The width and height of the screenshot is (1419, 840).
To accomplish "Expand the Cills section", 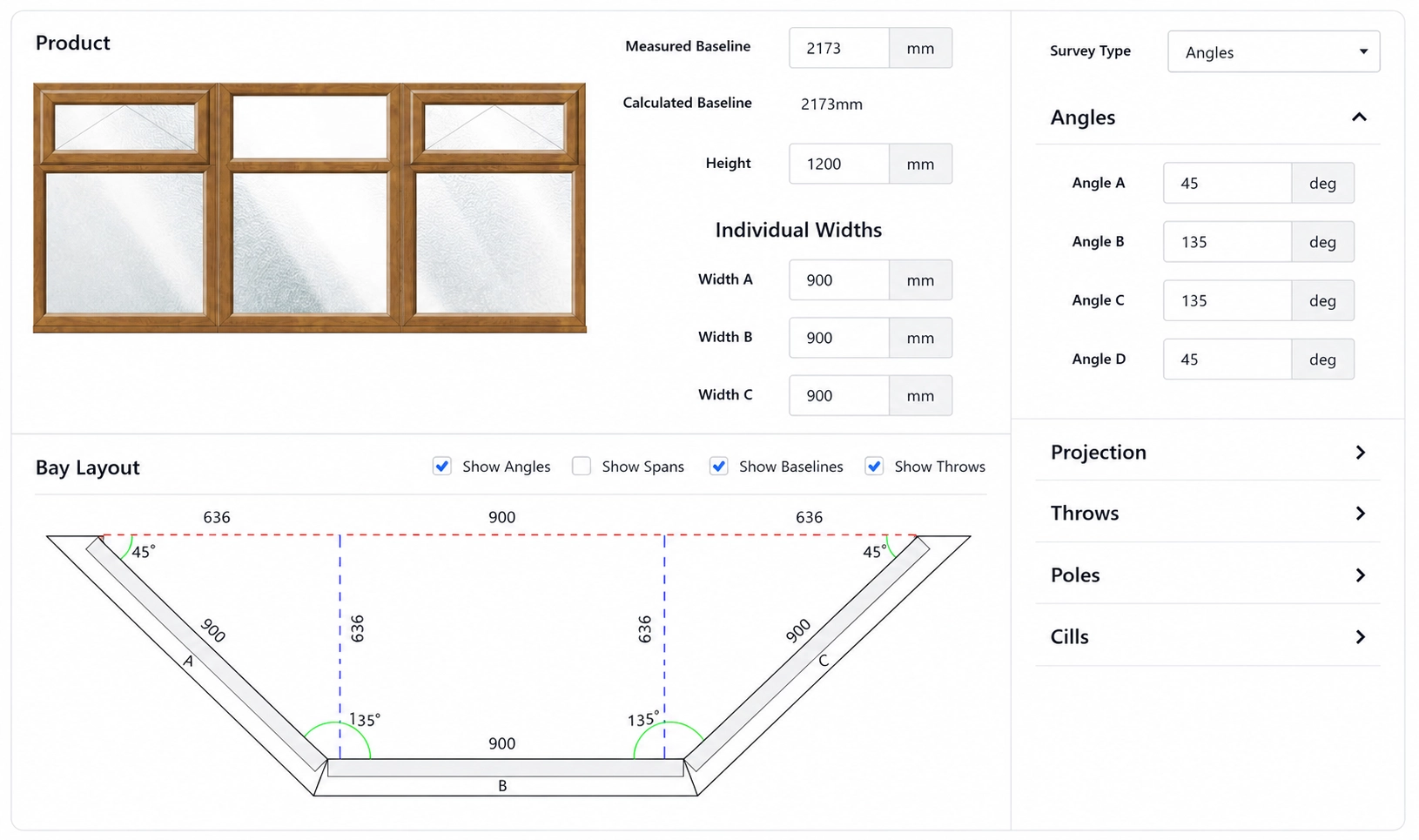I will click(x=1207, y=637).
